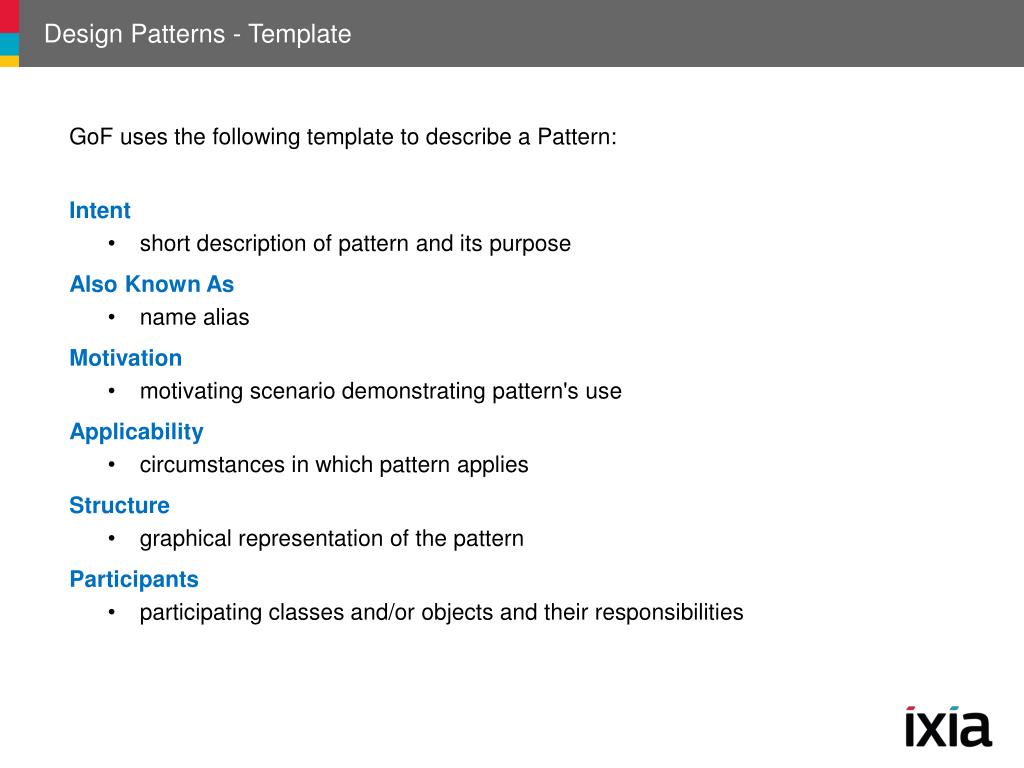Click 'graphical representation of the pattern' text
The width and height of the screenshot is (1024, 768).
click(x=332, y=539)
